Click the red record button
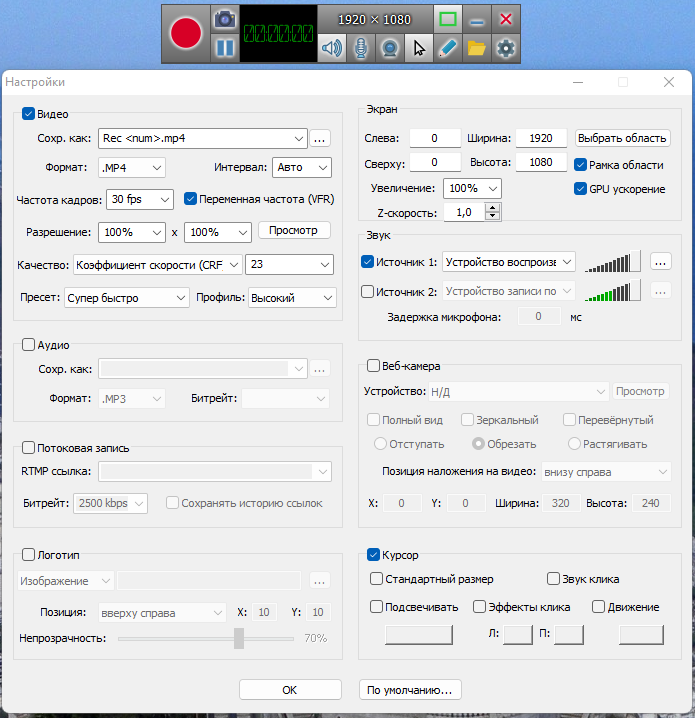Image resolution: width=695 pixels, height=718 pixels. click(186, 32)
